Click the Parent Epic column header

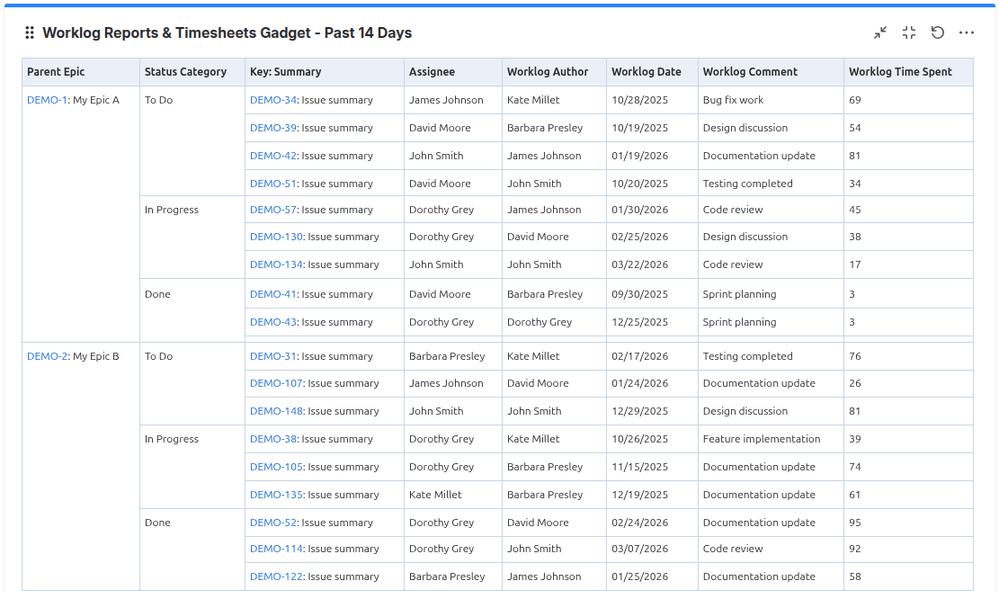pyautogui.click(x=81, y=72)
